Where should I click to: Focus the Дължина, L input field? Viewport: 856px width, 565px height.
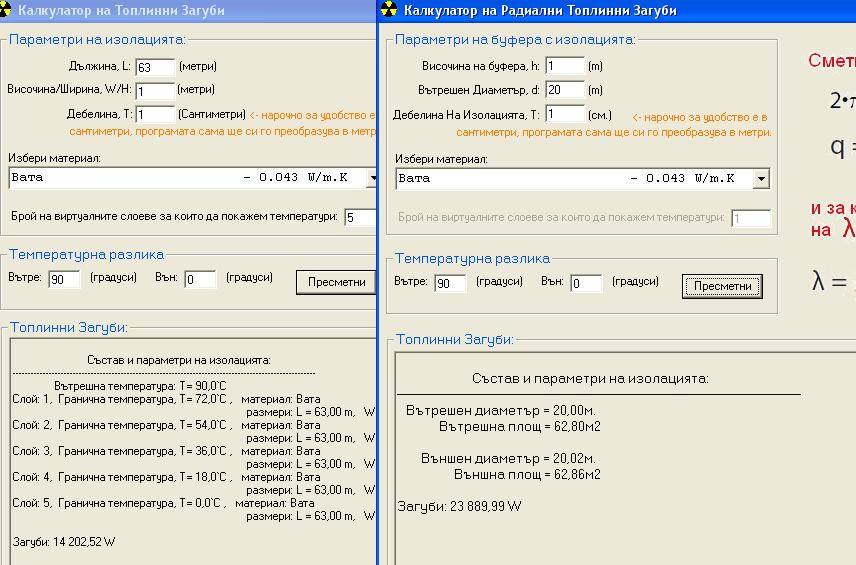(155, 67)
